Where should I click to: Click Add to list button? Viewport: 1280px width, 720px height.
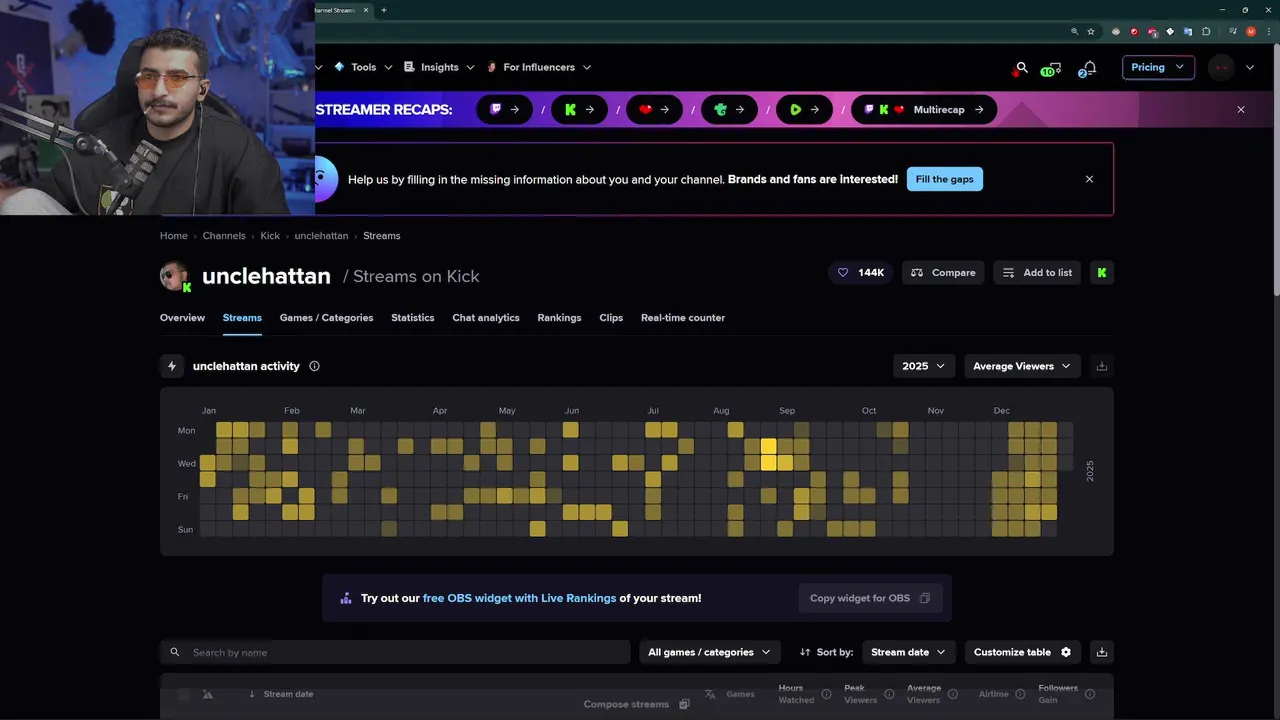(1037, 273)
